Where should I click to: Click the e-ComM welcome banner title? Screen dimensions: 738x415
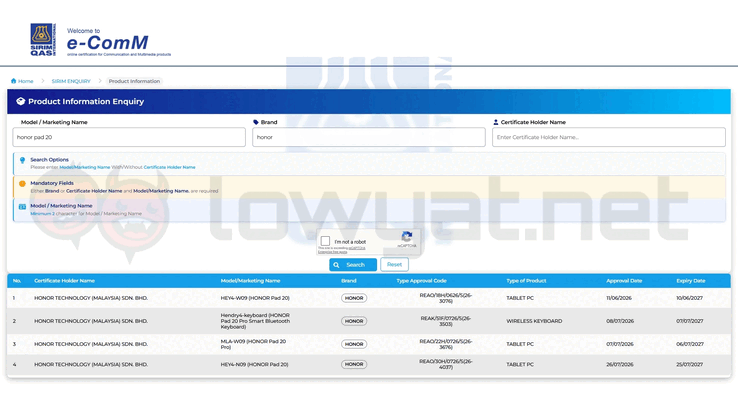point(107,43)
